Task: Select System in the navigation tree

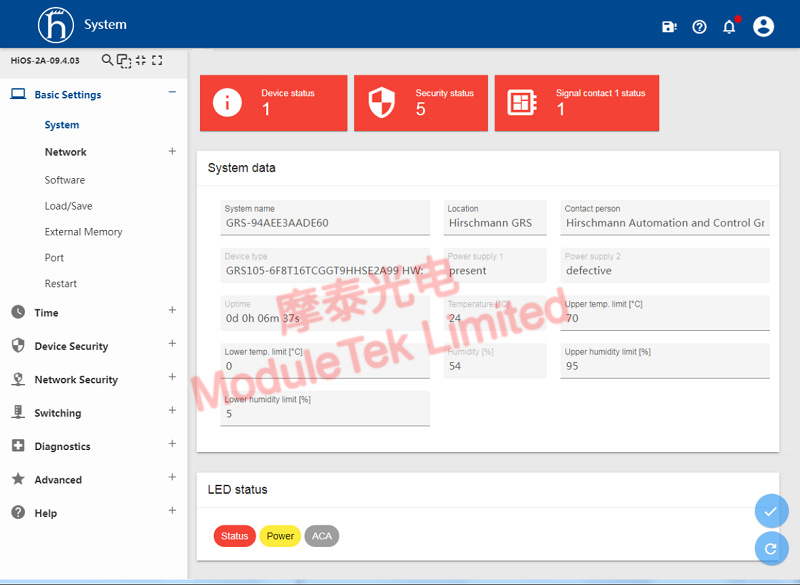Action: pos(62,125)
